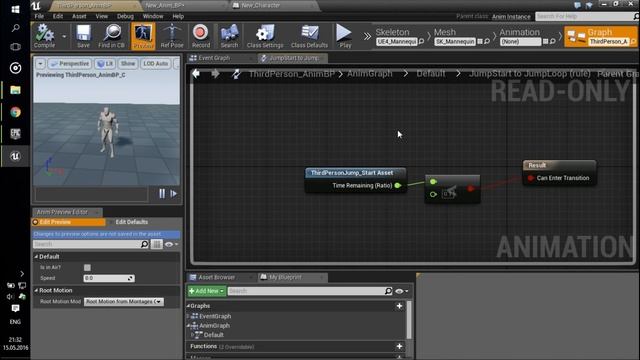Click Default breadcrumb
The height and width of the screenshot is (360, 640).
(431, 73)
